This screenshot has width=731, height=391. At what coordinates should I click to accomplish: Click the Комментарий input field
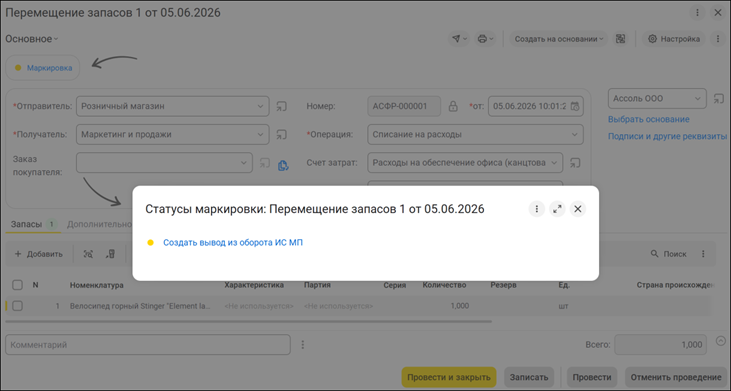click(148, 345)
